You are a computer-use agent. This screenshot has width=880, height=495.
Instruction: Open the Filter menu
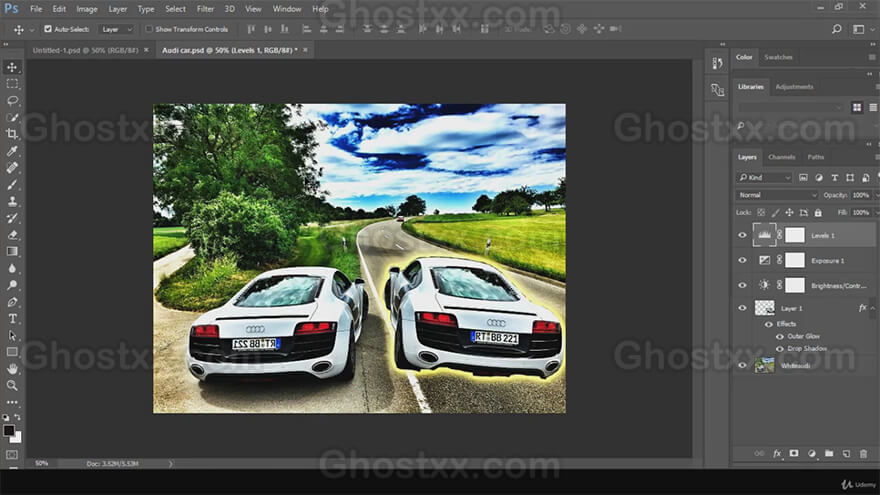coord(205,9)
